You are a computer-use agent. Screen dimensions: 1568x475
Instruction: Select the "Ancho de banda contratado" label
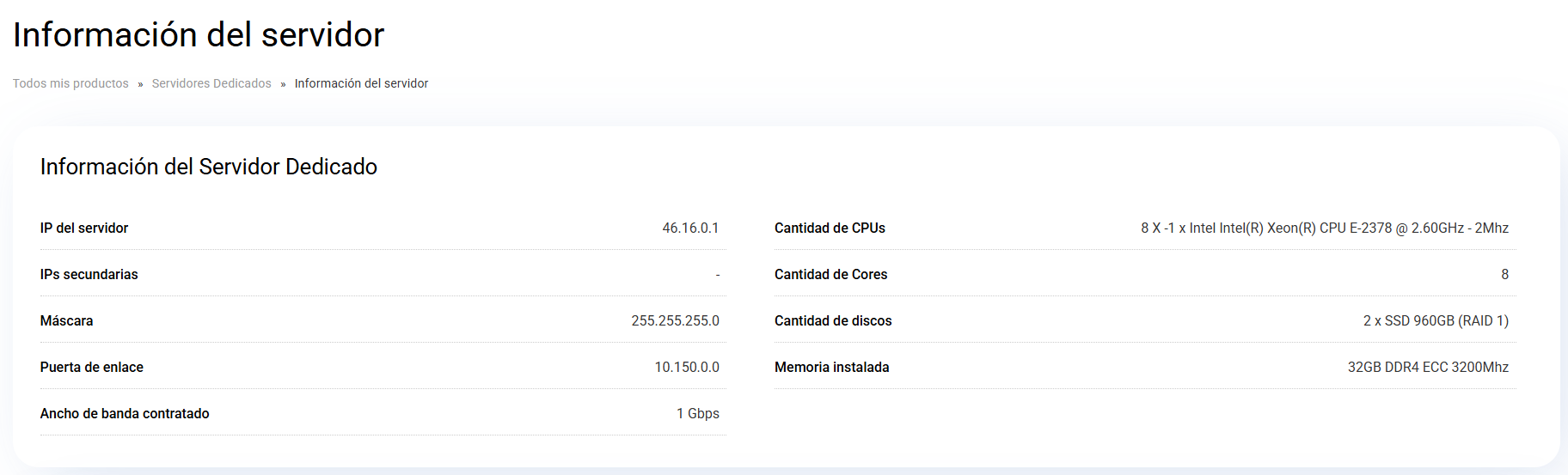(125, 414)
